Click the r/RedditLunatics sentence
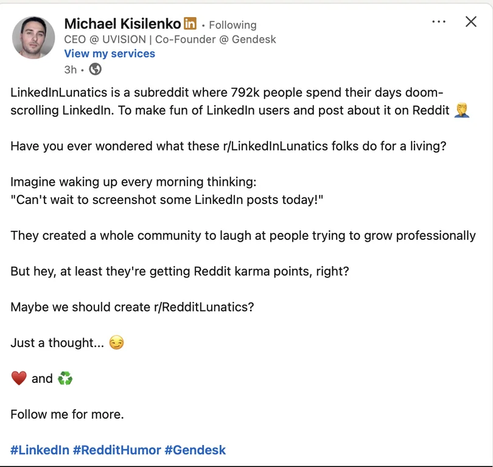This screenshot has height=467, width=493. coord(132,307)
